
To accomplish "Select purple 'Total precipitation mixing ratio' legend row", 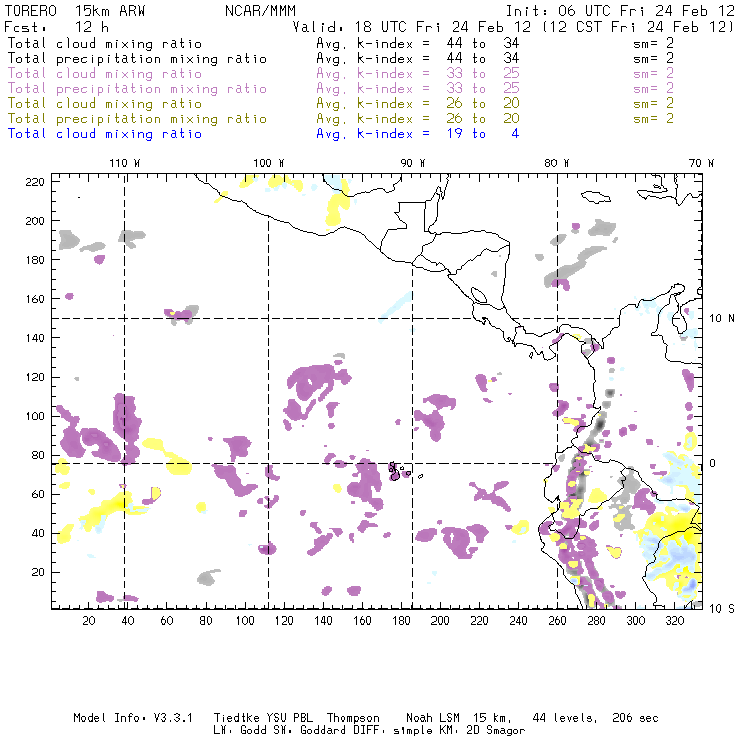I will coord(137,89).
